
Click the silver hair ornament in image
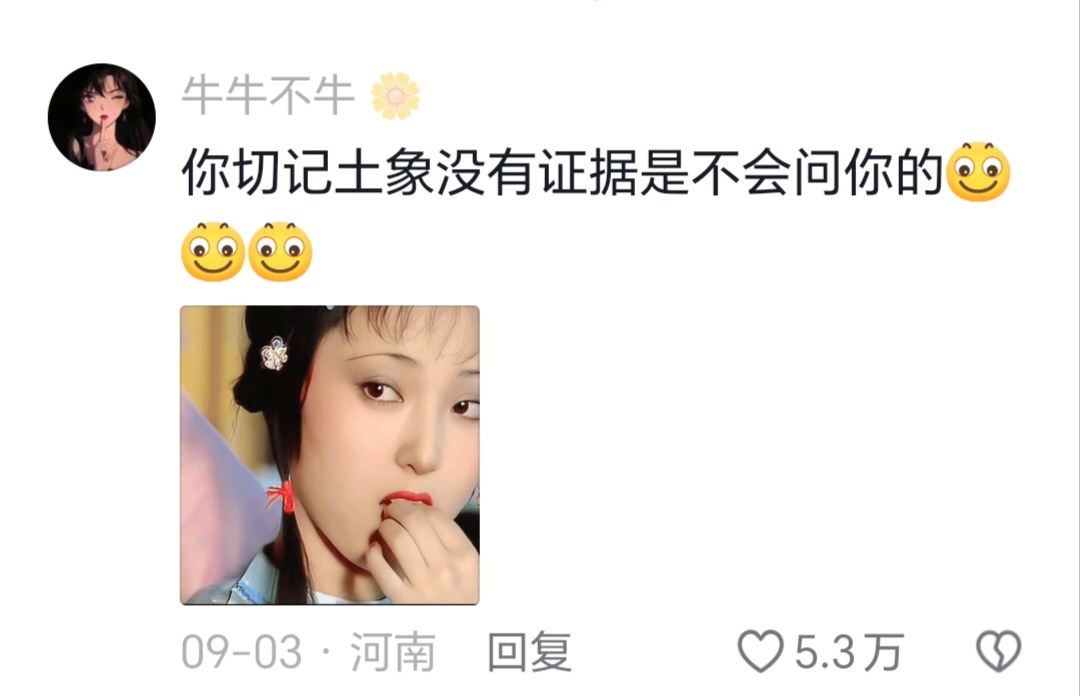click(274, 354)
